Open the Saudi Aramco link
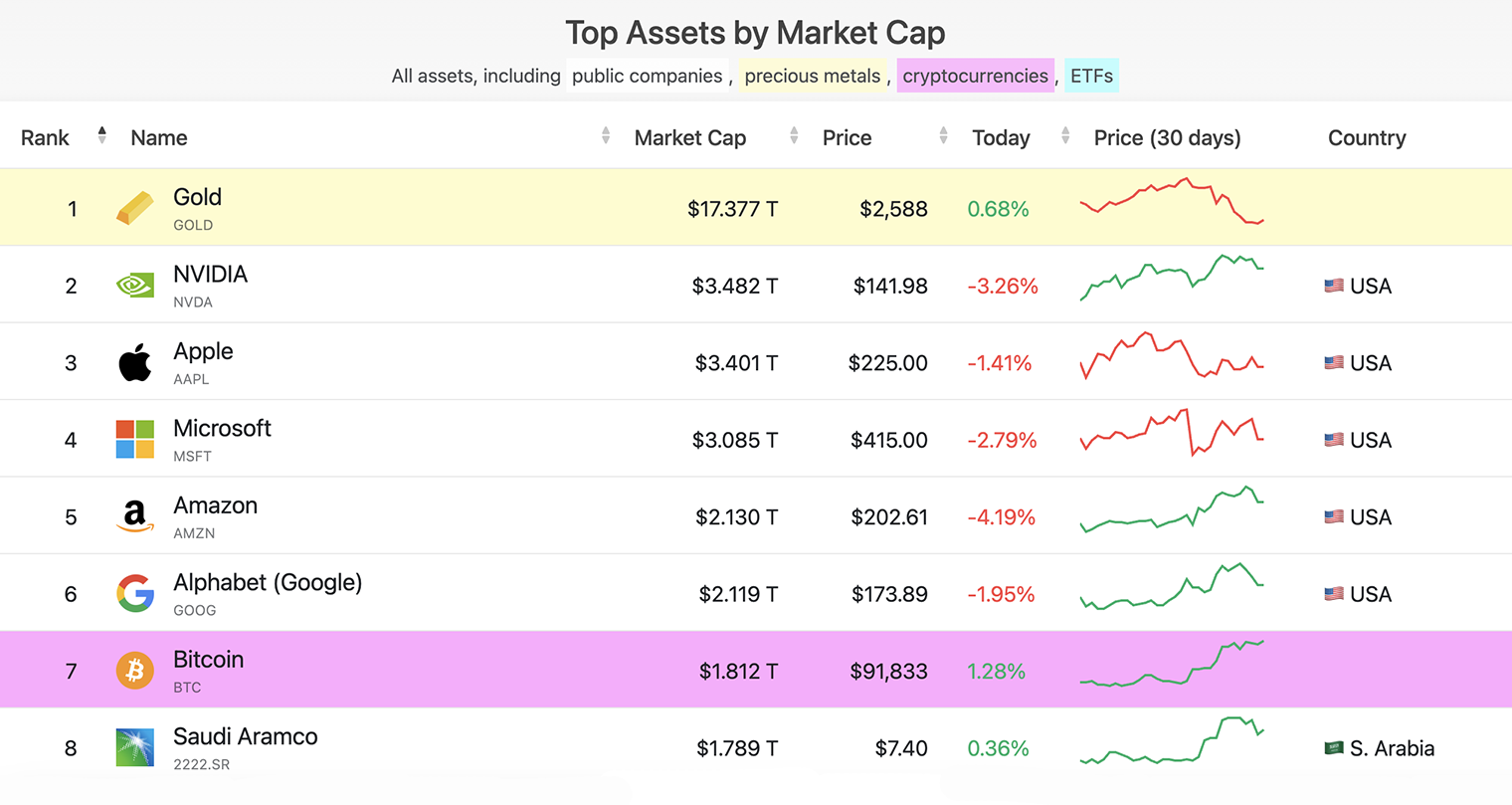1512x805 pixels. click(x=246, y=736)
